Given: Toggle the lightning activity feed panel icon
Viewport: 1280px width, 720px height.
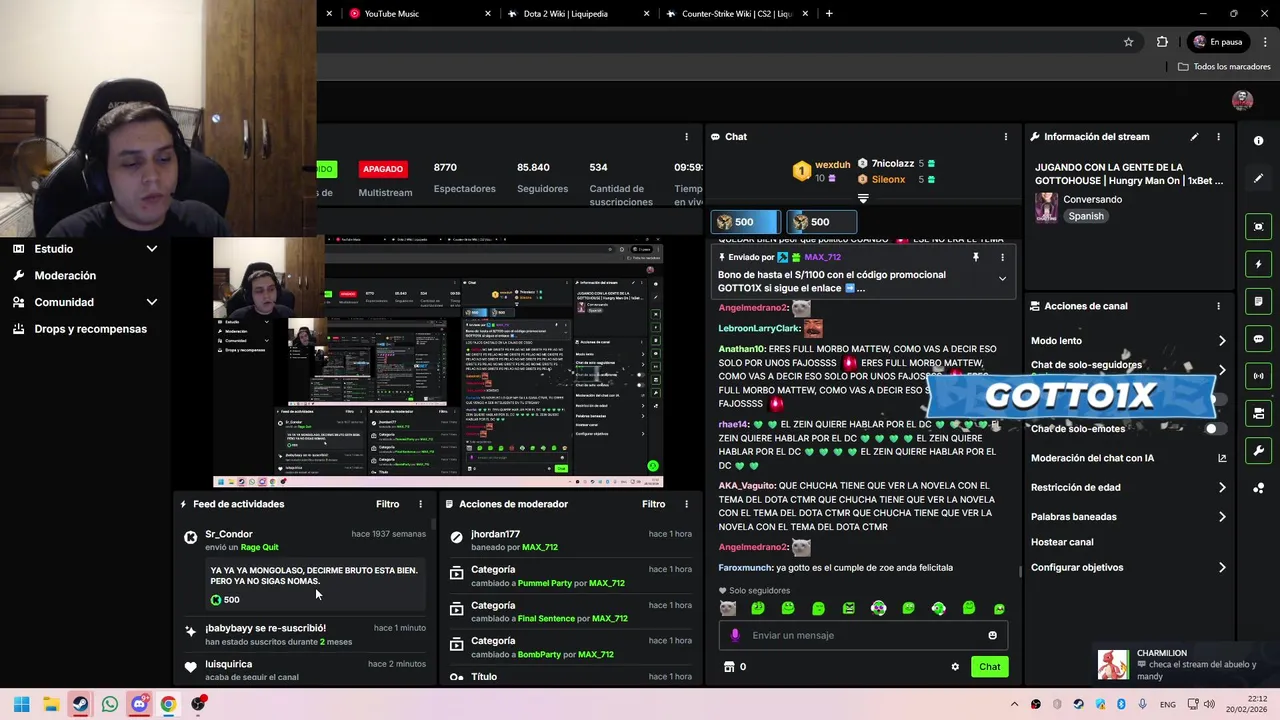Looking at the screenshot, I should coord(1258,264).
